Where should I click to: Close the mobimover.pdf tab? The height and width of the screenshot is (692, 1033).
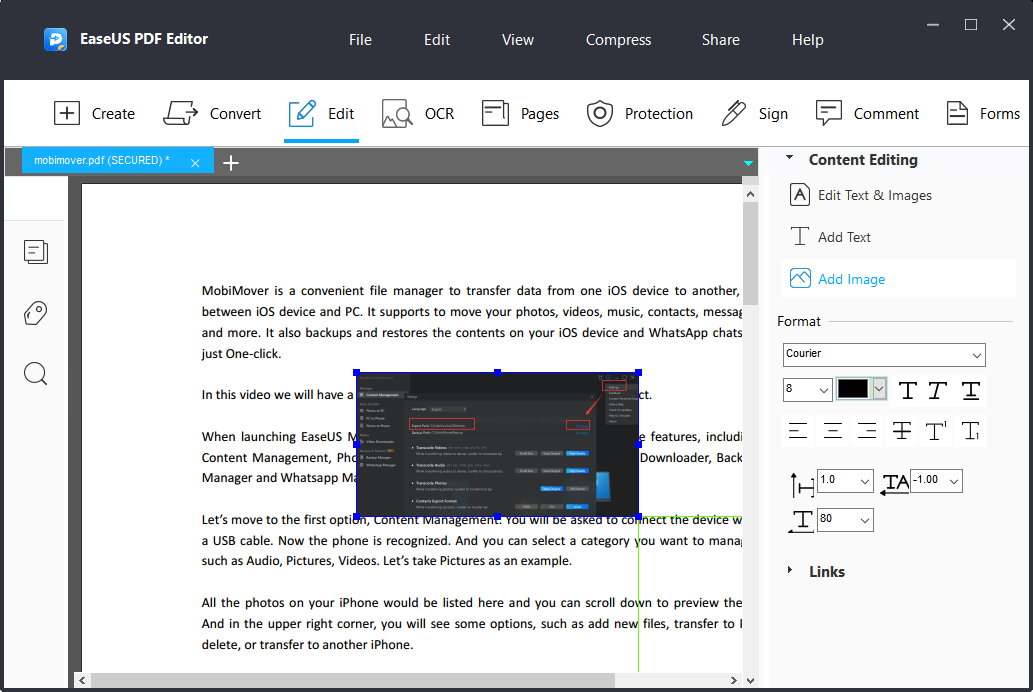pyautogui.click(x=195, y=163)
